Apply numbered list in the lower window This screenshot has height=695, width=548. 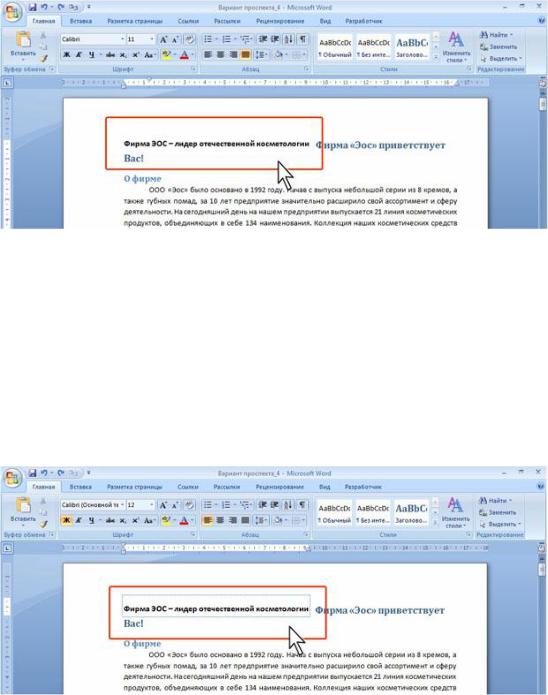[x=226, y=505]
